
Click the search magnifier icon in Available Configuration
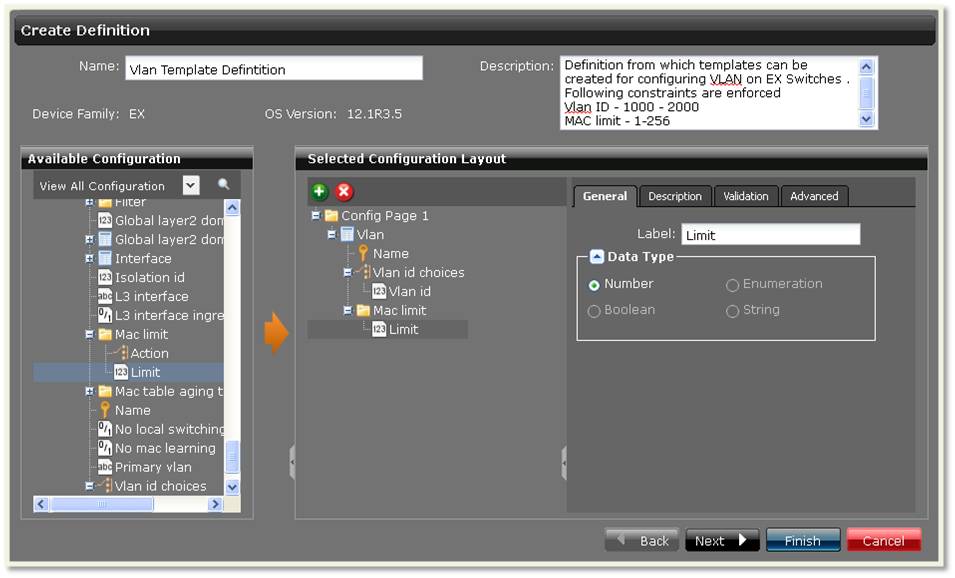pyautogui.click(x=224, y=185)
